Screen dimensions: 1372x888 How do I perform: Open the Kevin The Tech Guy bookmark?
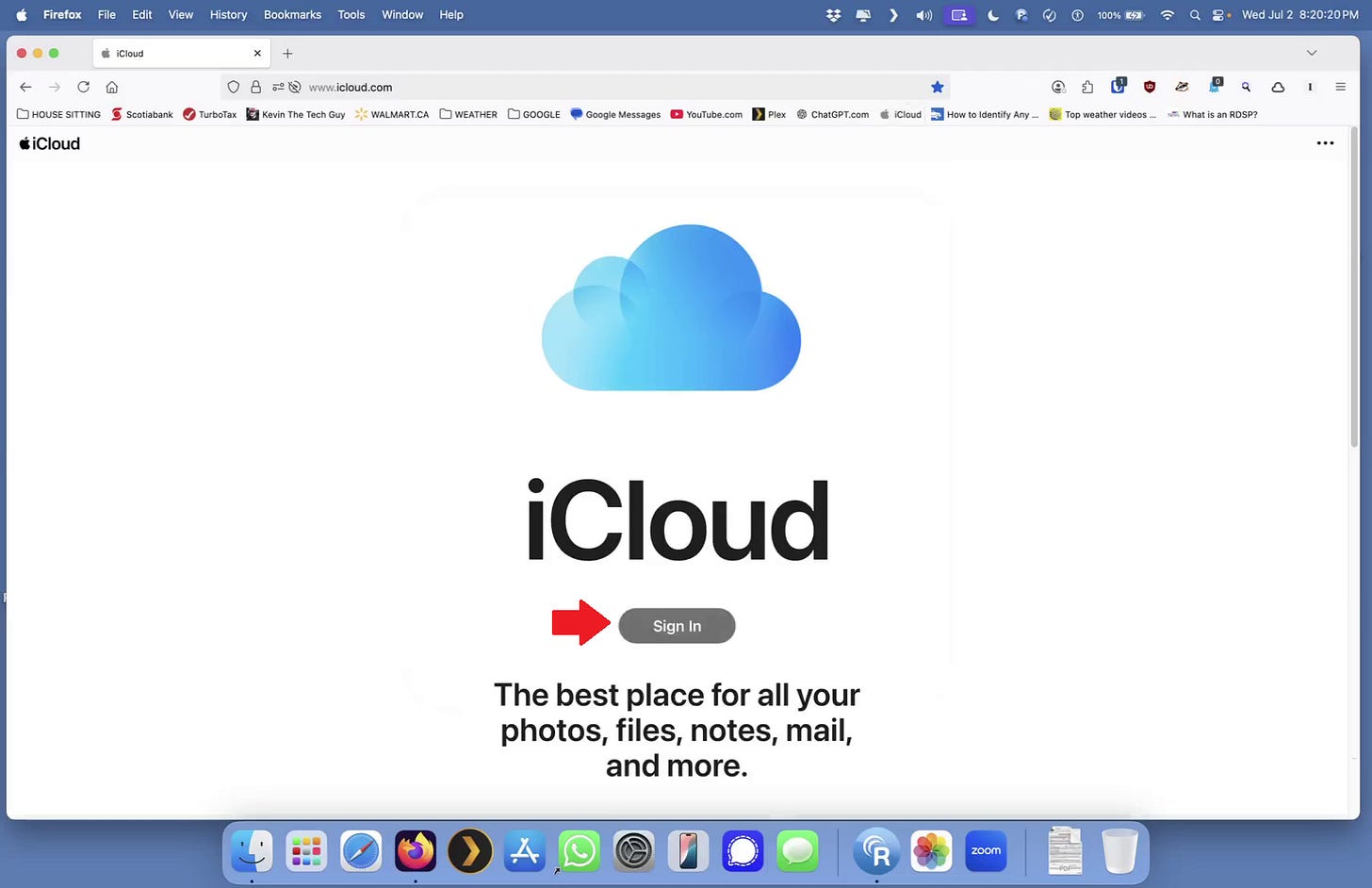click(295, 114)
